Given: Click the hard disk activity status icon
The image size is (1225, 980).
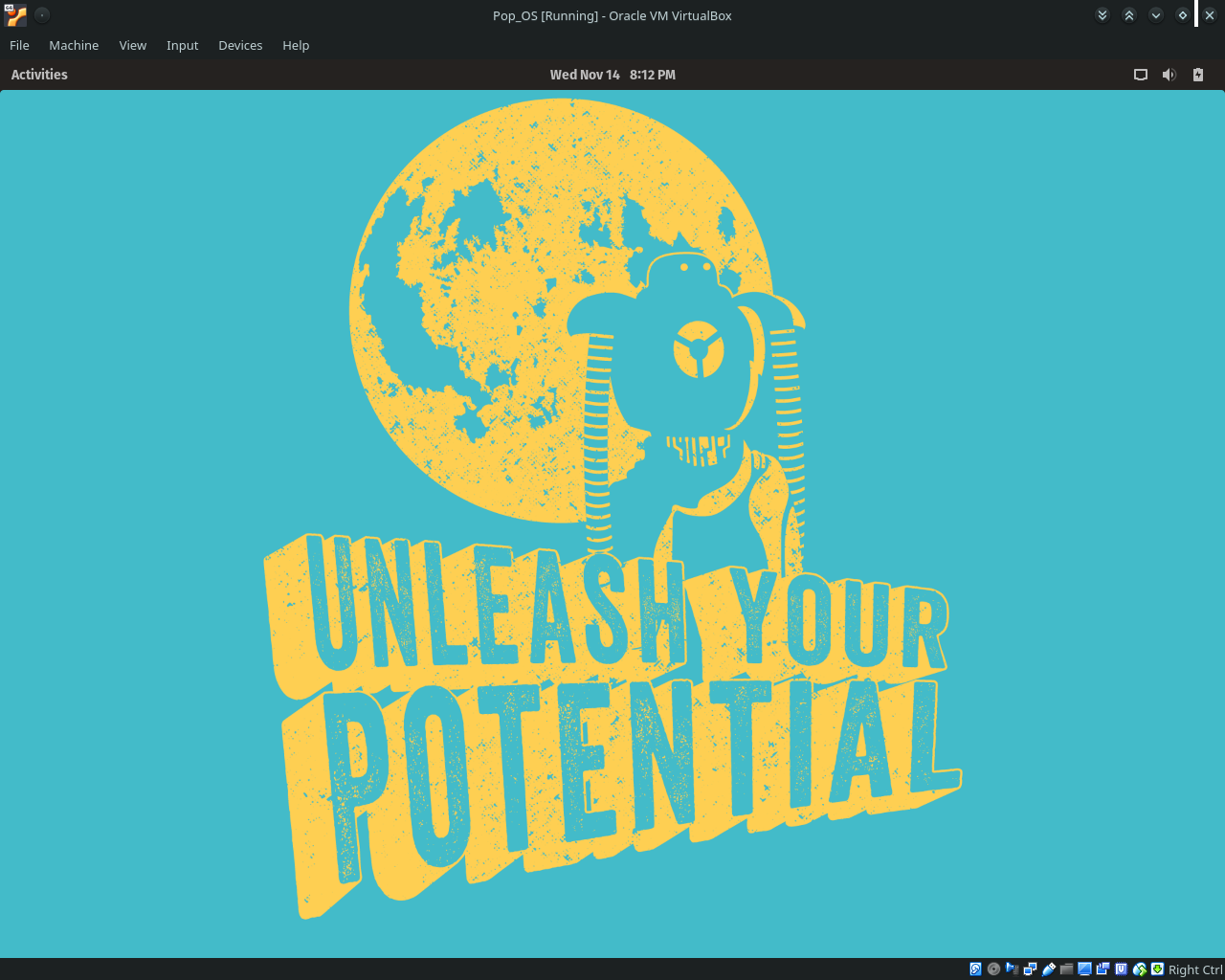Looking at the screenshot, I should point(975,969).
